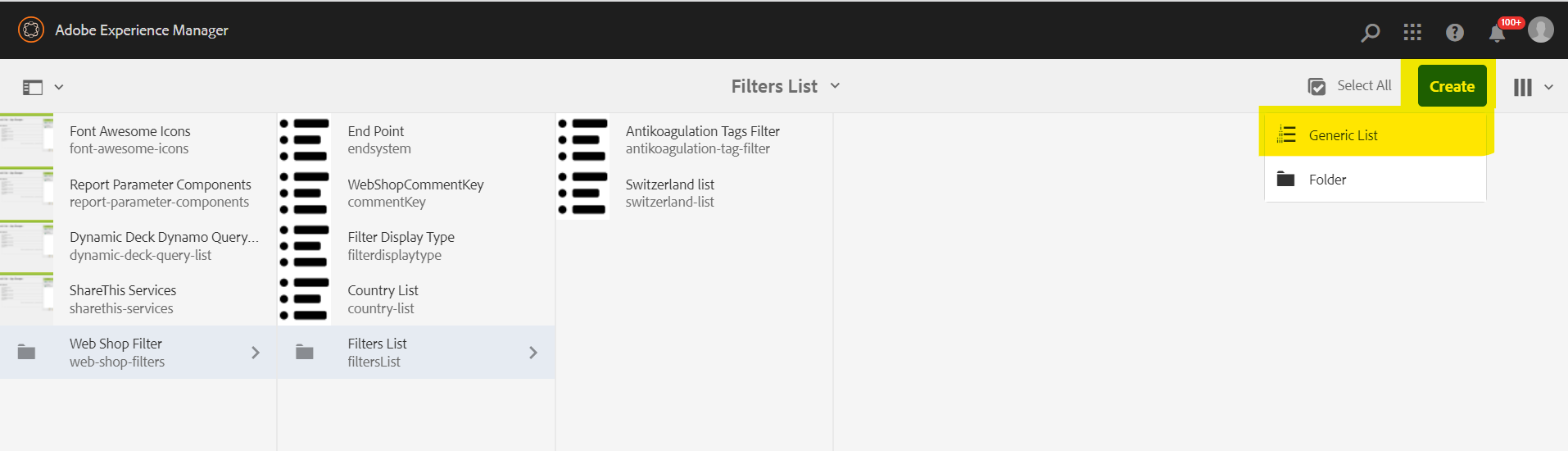Image resolution: width=1568 pixels, height=451 pixels.
Task: Open the user profile avatar
Action: tap(1541, 30)
